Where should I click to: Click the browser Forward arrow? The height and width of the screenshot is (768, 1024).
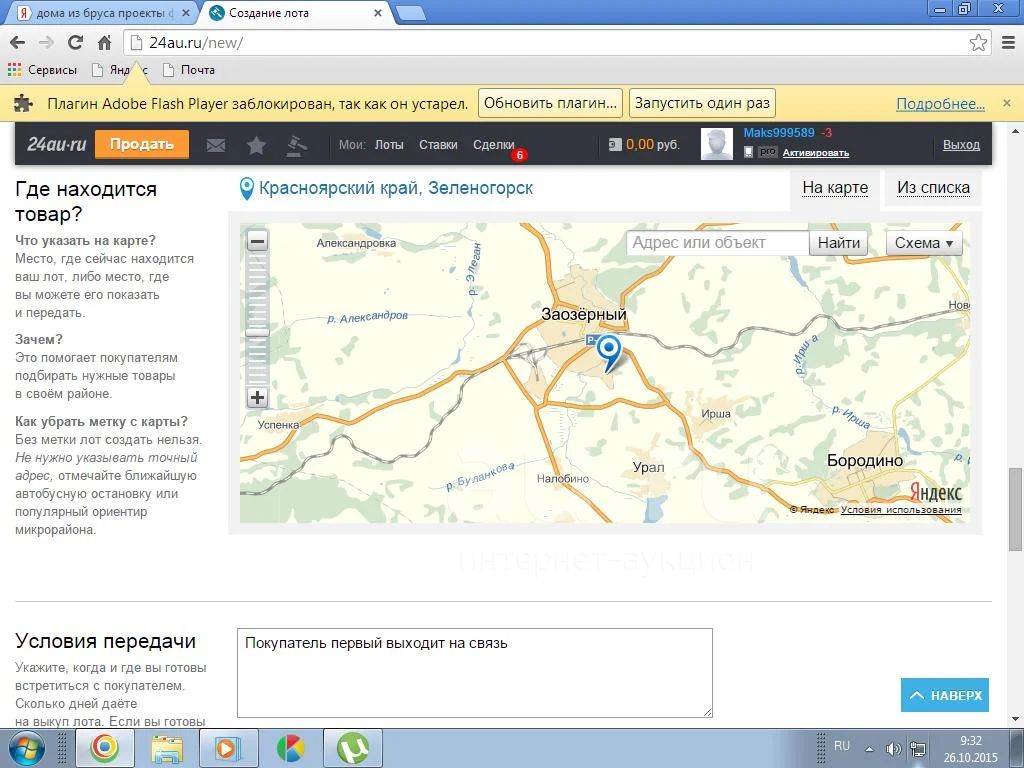pos(46,42)
